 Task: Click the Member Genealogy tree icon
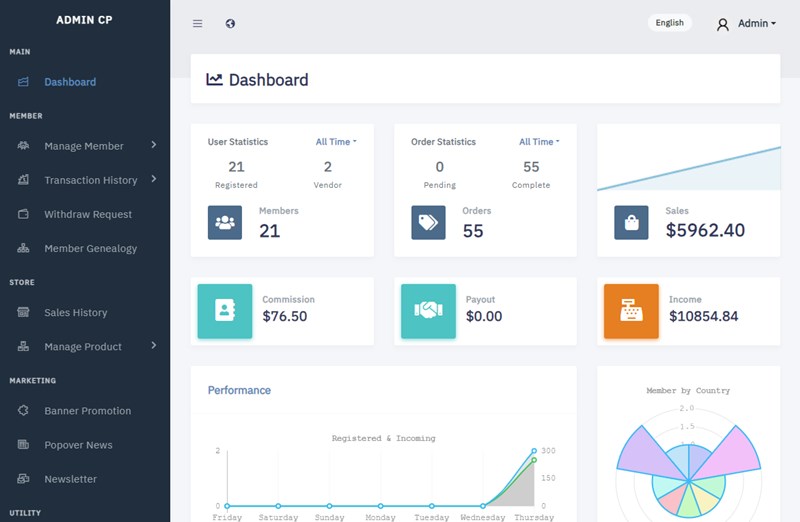[23, 248]
